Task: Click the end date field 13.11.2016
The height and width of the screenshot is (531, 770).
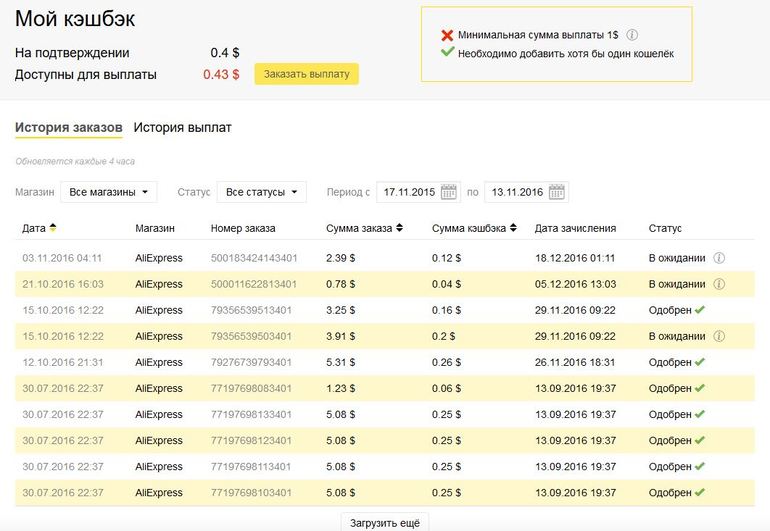Action: (x=516, y=192)
